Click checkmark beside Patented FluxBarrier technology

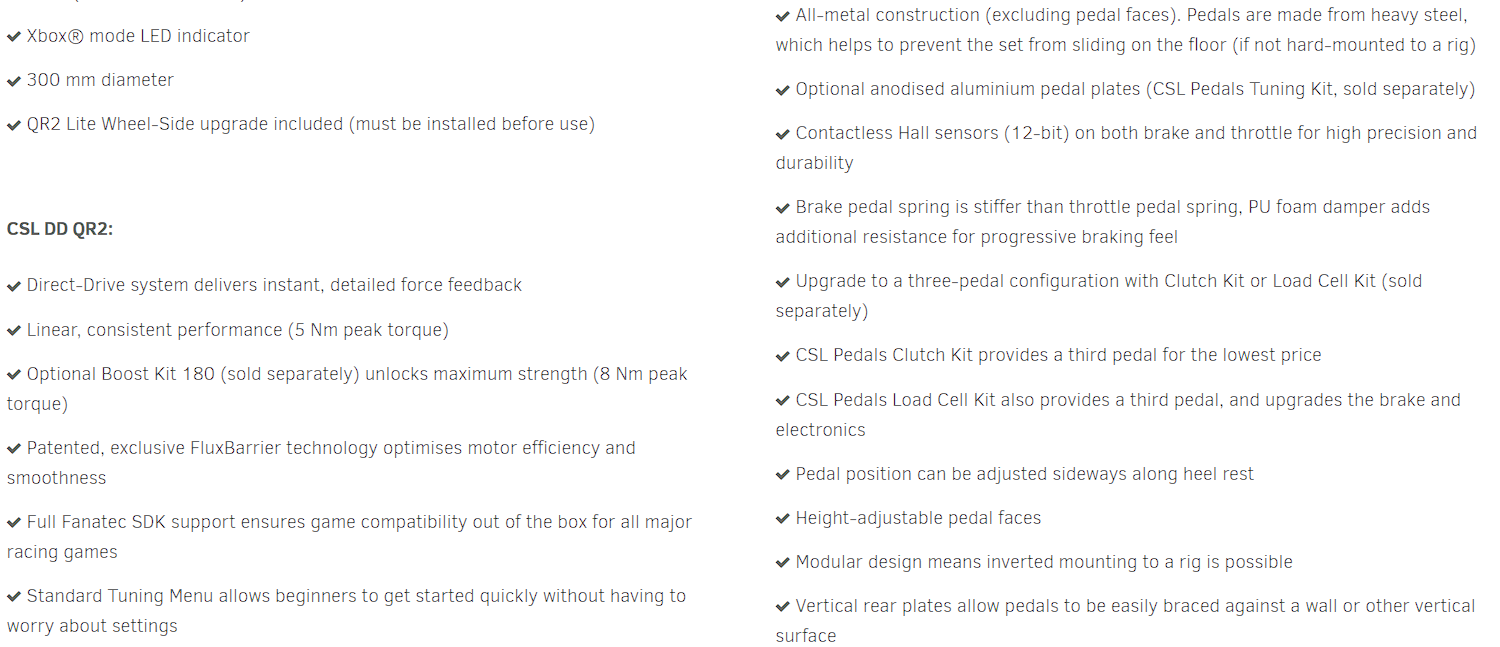tap(14, 449)
